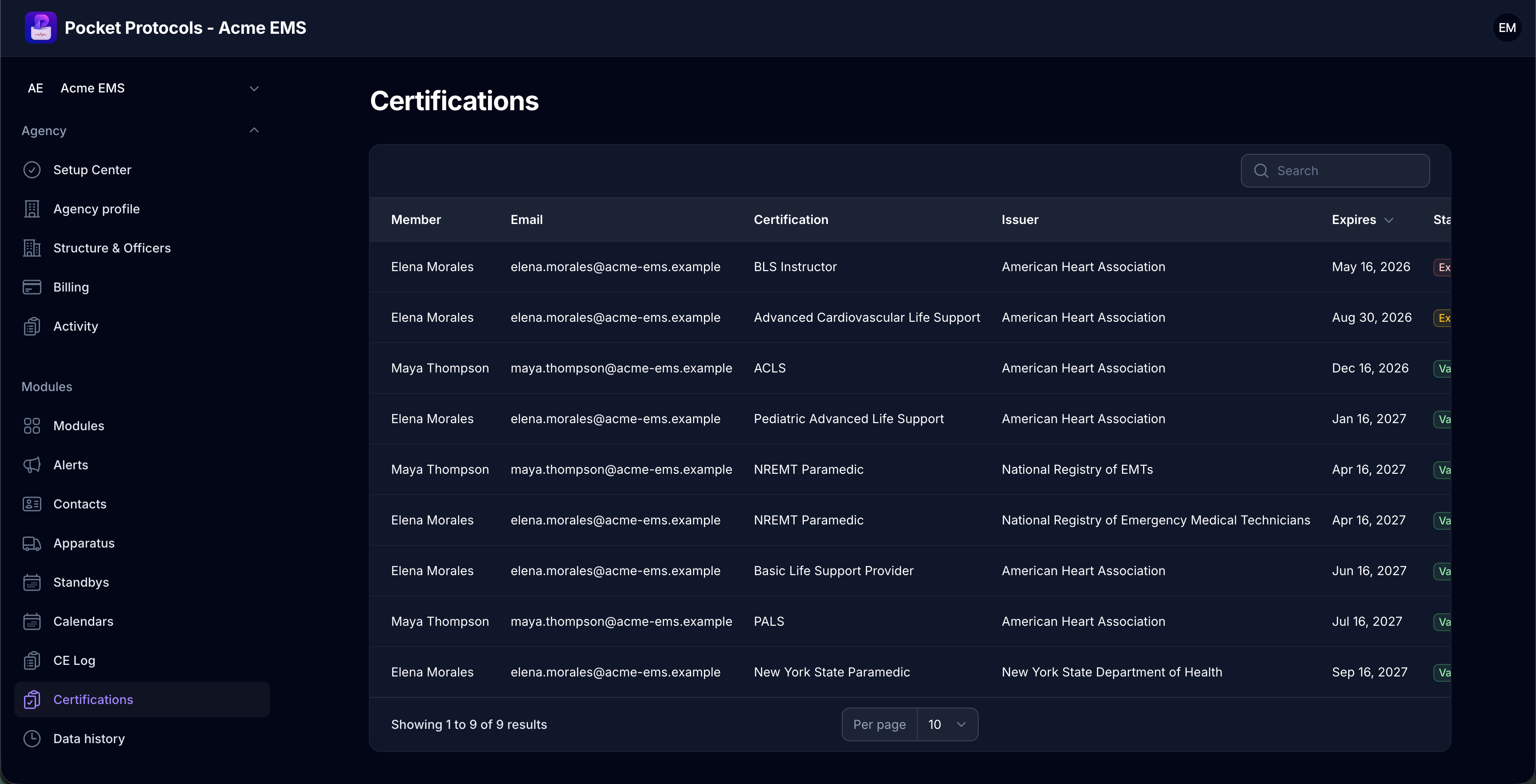Click National Registry of EMTs issuer cell
Image resolution: width=1536 pixels, height=784 pixels.
1077,470
